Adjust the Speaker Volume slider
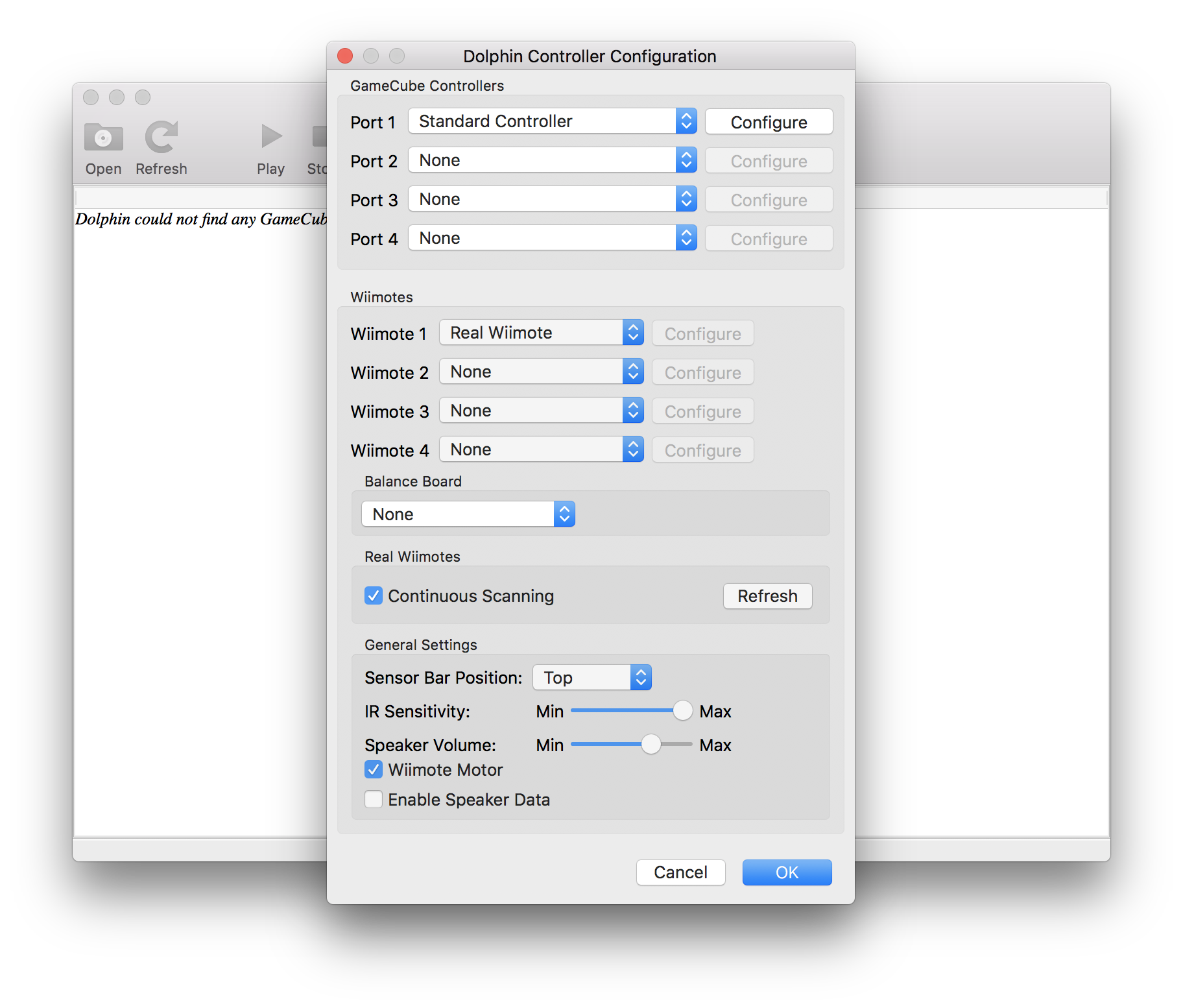 pos(651,745)
